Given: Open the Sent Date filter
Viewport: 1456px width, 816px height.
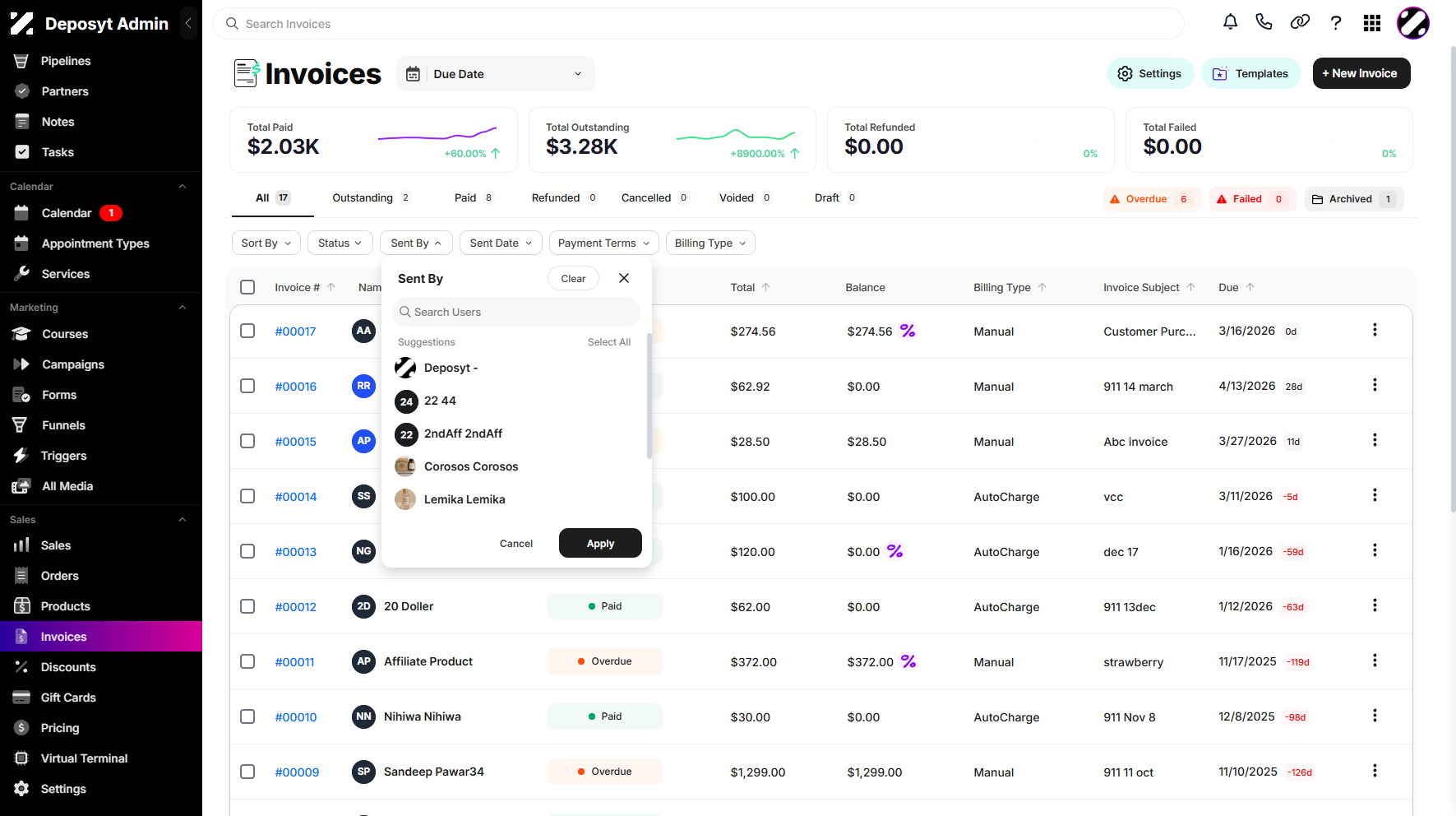Looking at the screenshot, I should tap(501, 243).
